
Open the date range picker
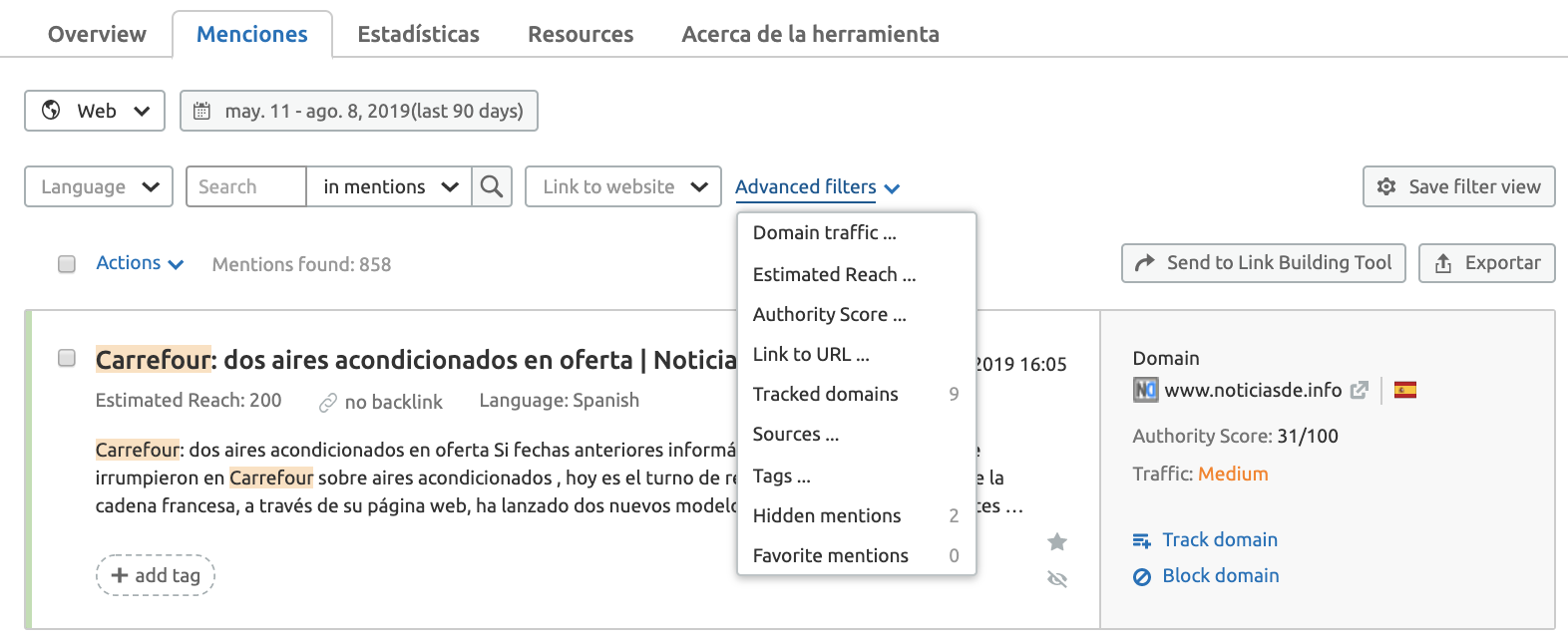359,111
